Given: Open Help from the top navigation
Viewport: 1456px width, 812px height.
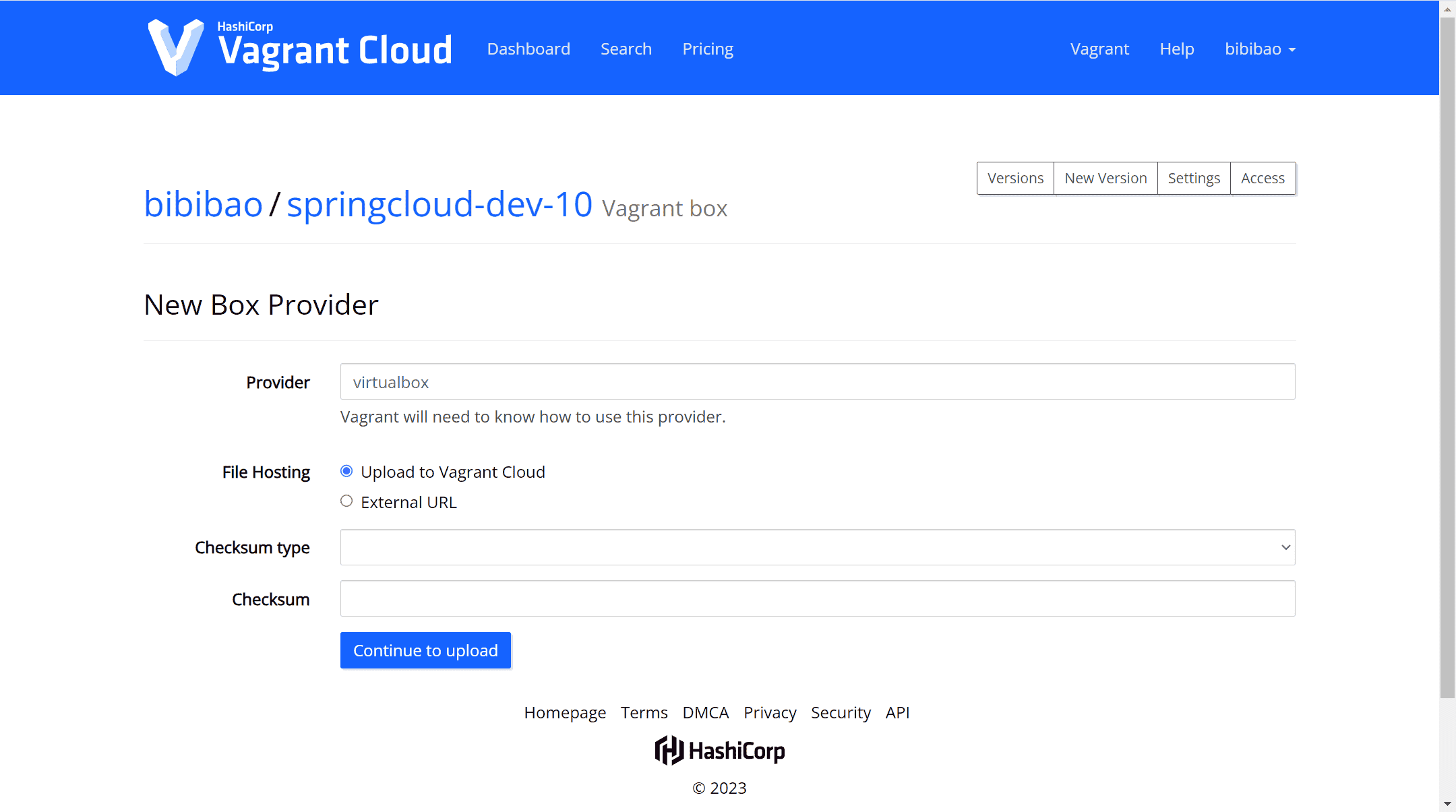Looking at the screenshot, I should coord(1177,49).
